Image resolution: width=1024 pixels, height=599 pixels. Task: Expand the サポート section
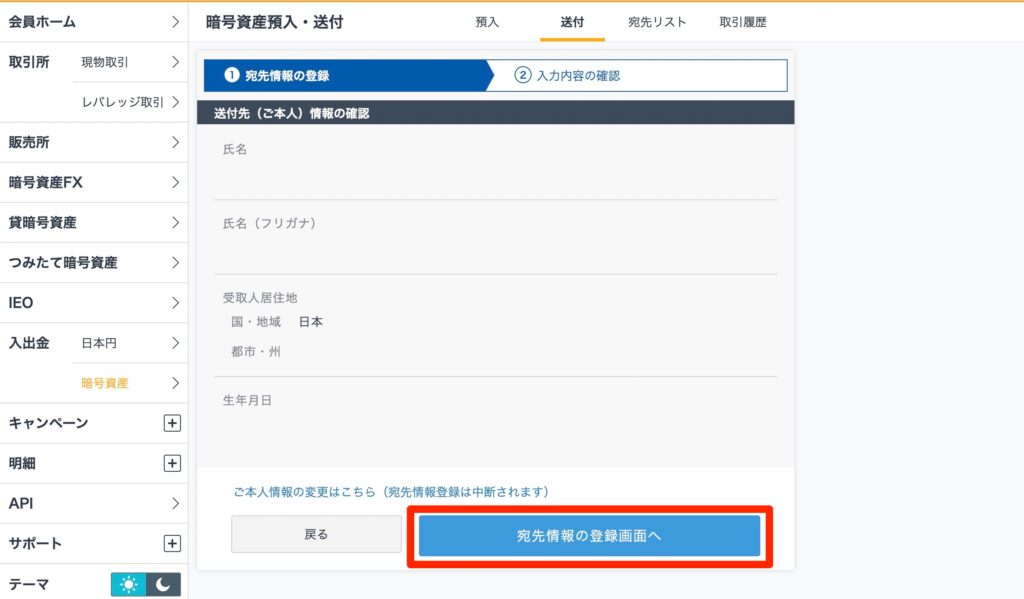point(171,543)
